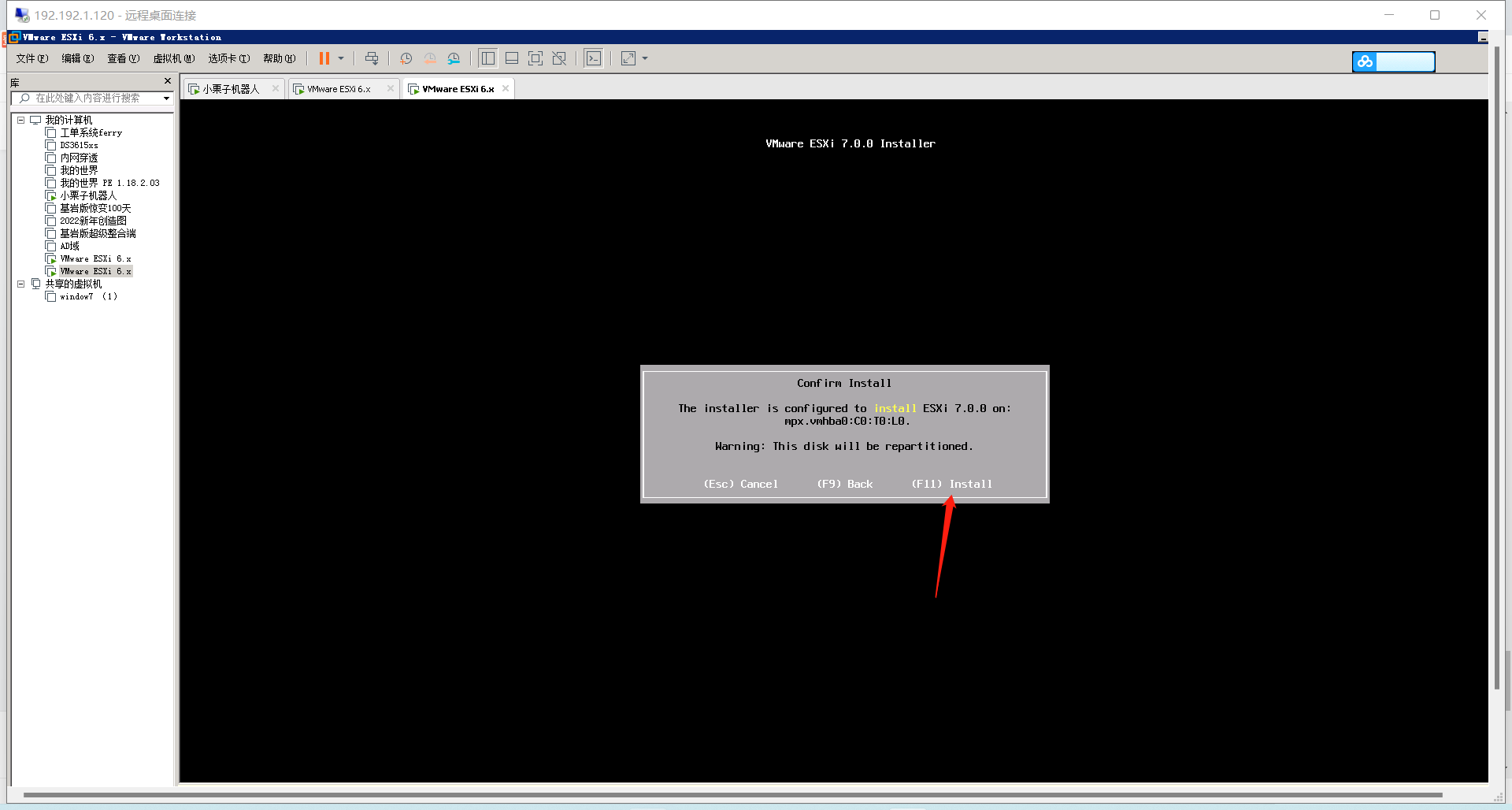This screenshot has width=1512, height=810.
Task: Open the 编辑 menu
Action: 78,58
